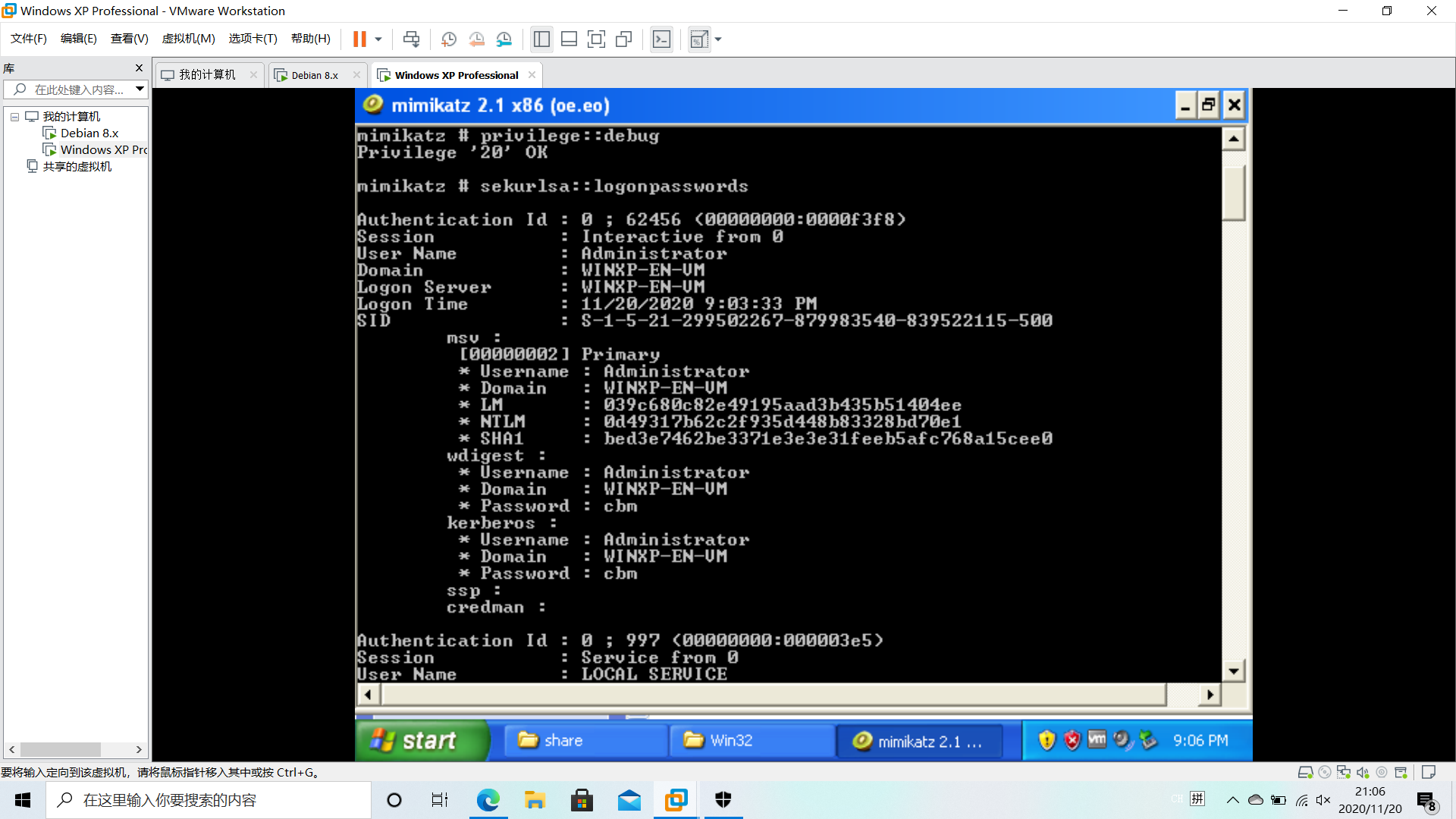This screenshot has height=819, width=1456.
Task: Toggle the thumbnail bar view button
Action: (569, 39)
